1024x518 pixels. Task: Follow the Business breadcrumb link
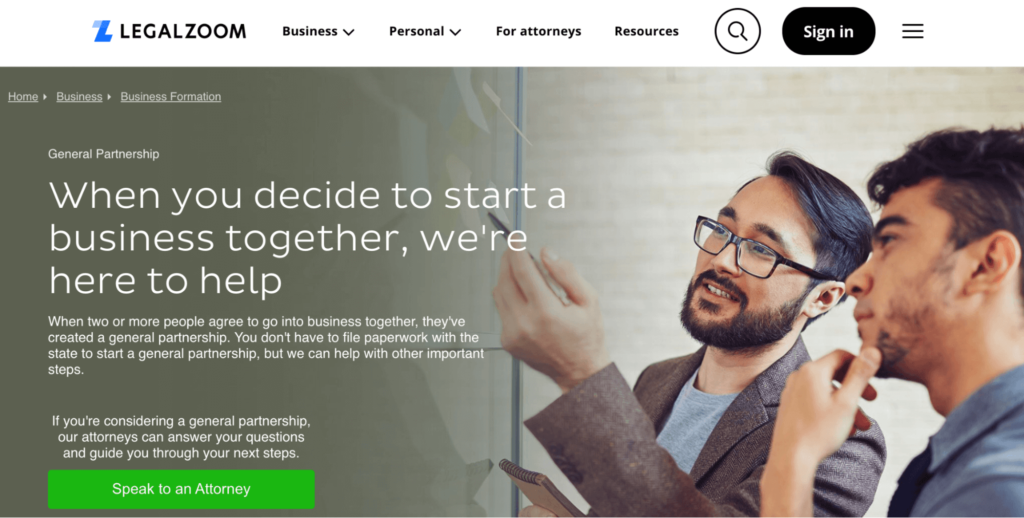pyautogui.click(x=79, y=97)
